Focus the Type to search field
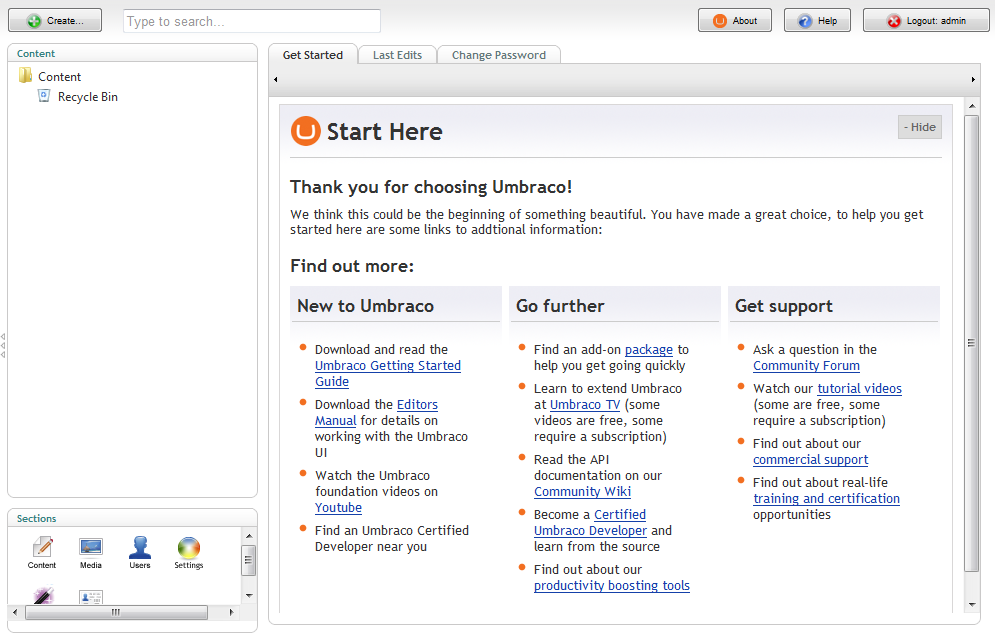This screenshot has width=995, height=639. (252, 21)
